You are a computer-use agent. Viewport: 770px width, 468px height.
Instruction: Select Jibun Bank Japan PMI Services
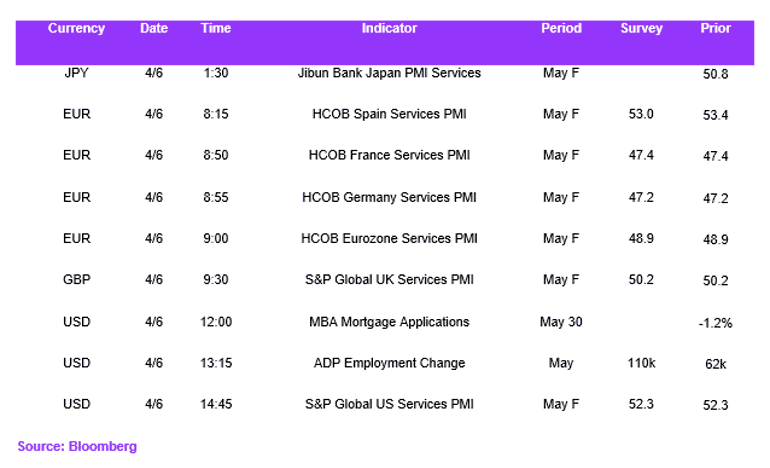pos(389,73)
